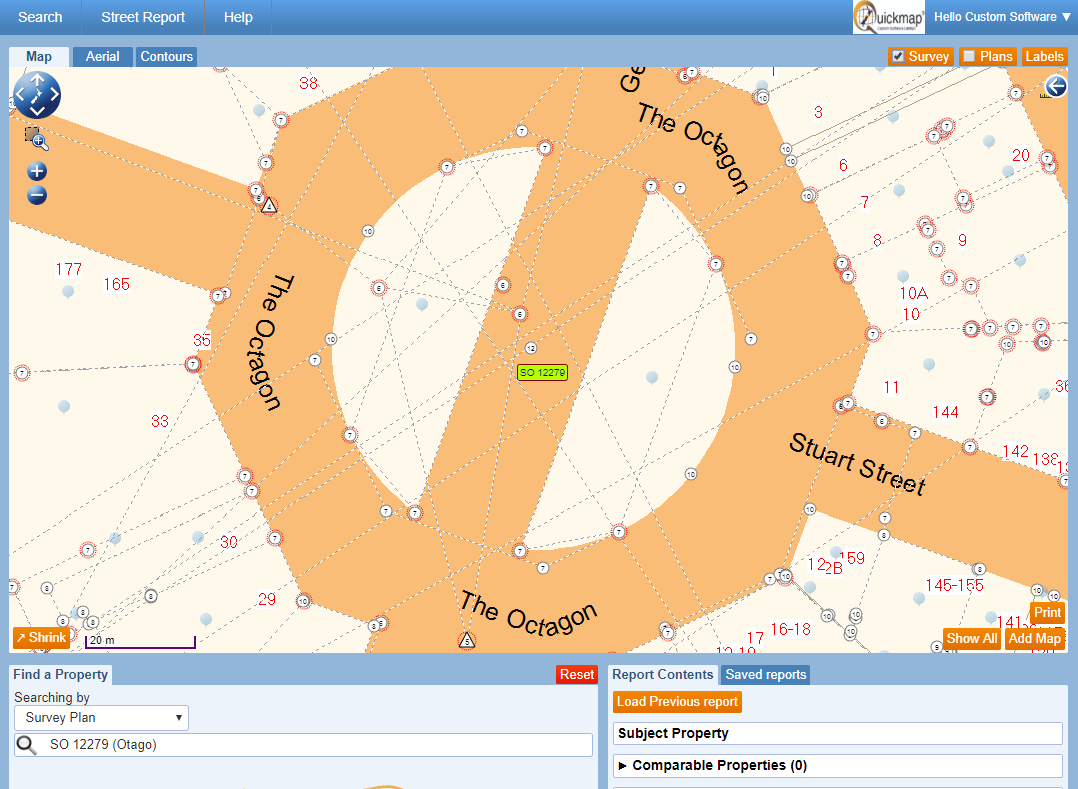Click property number 20 on map
Viewport: 1078px width, 789px height.
(1021, 155)
